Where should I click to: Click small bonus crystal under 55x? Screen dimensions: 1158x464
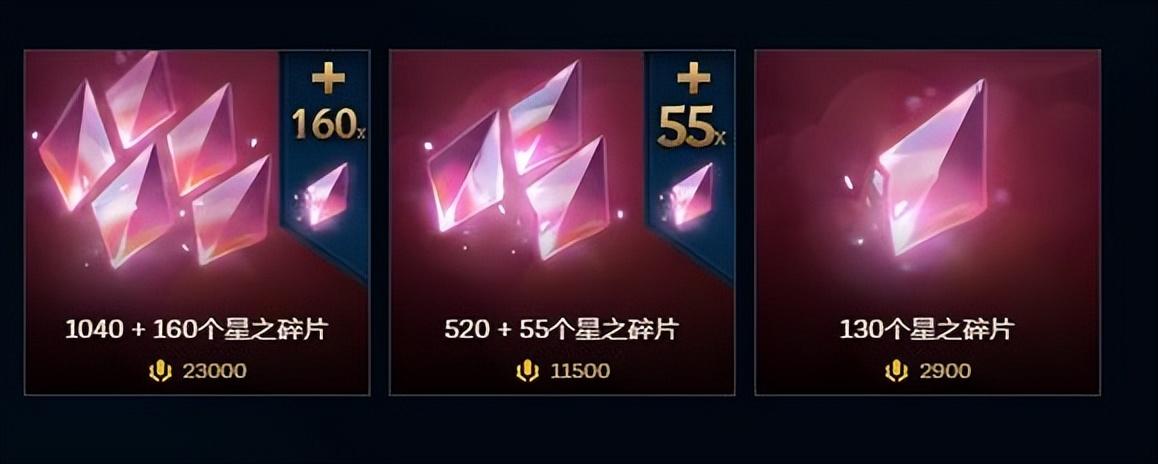[690, 194]
